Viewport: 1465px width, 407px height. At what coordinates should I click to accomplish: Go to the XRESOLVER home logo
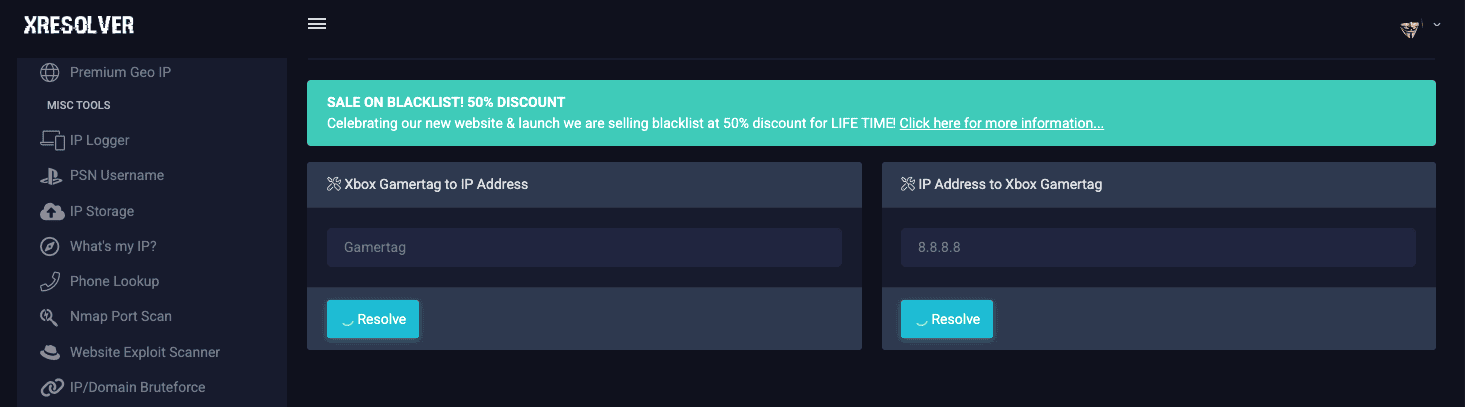[79, 26]
